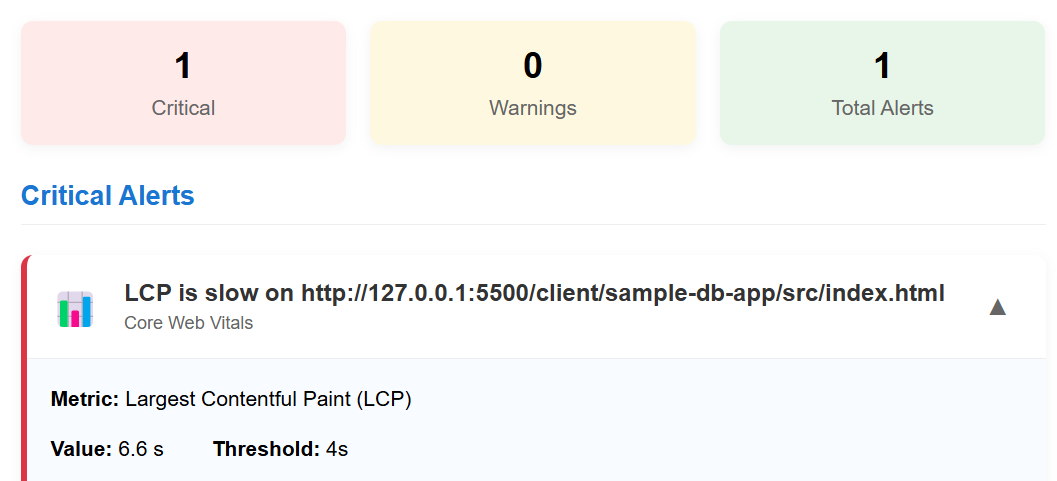The image size is (1057, 481).
Task: Click the number 0 above Warnings
Action: click(x=532, y=66)
